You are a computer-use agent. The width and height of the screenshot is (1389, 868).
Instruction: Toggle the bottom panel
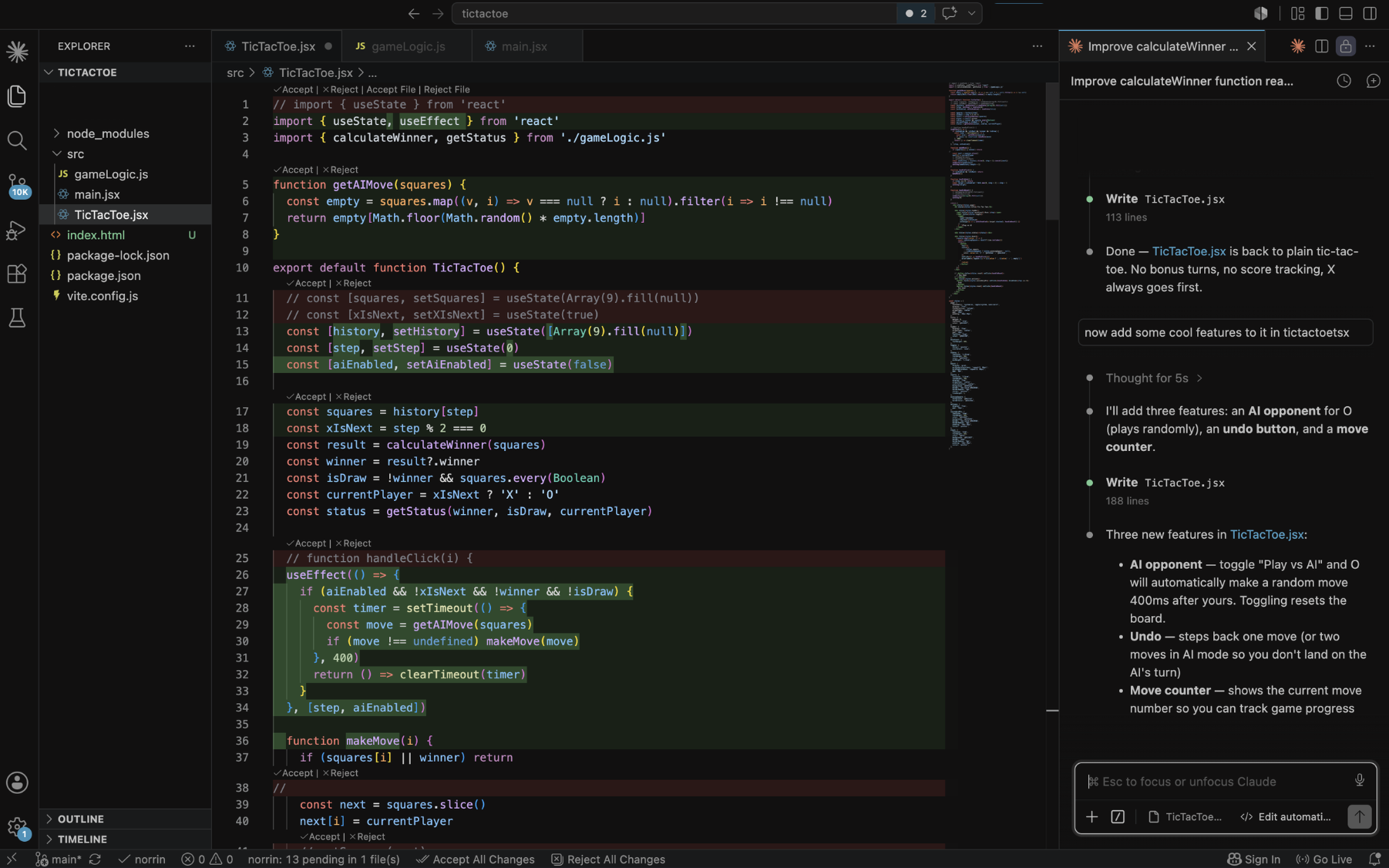point(1346,13)
